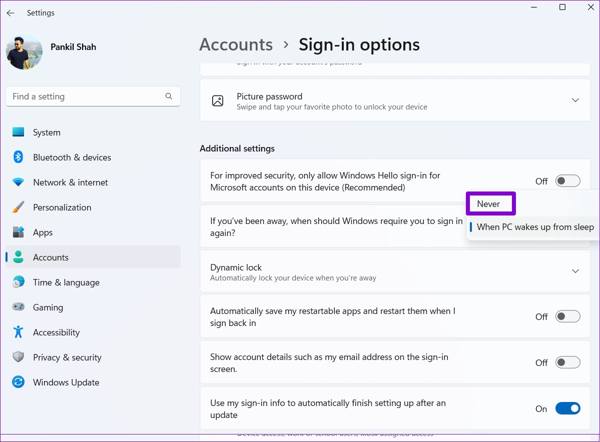The height and width of the screenshot is (442, 600).
Task: Click the Windows Update label
Action: click(66, 382)
